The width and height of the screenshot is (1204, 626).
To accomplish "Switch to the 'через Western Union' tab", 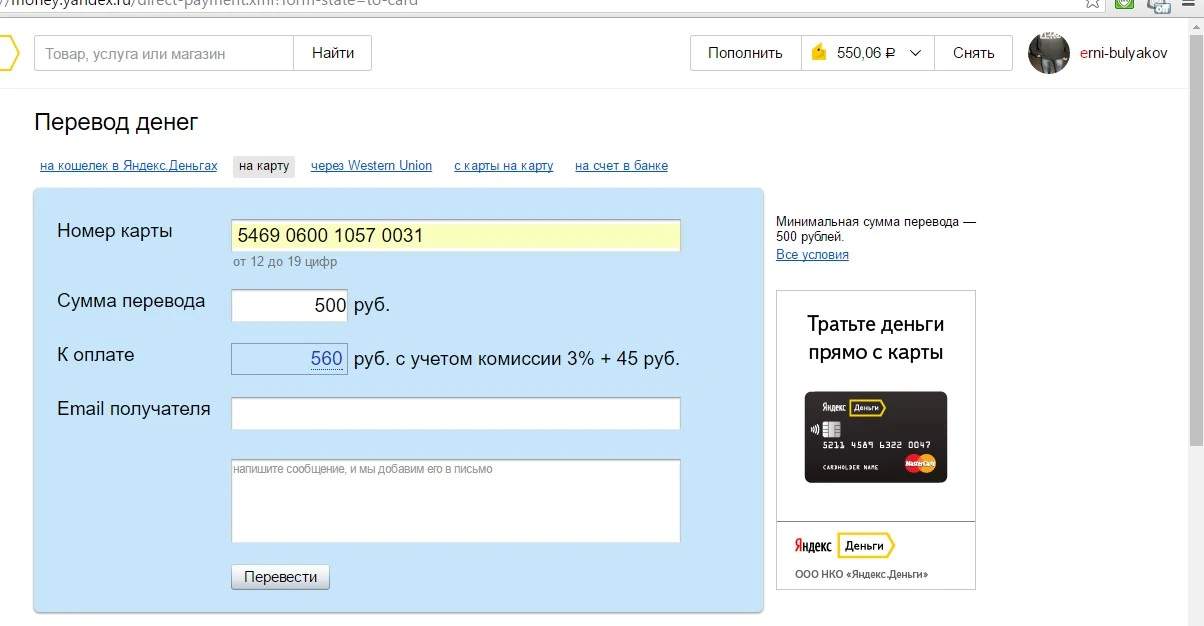I will click(371, 166).
